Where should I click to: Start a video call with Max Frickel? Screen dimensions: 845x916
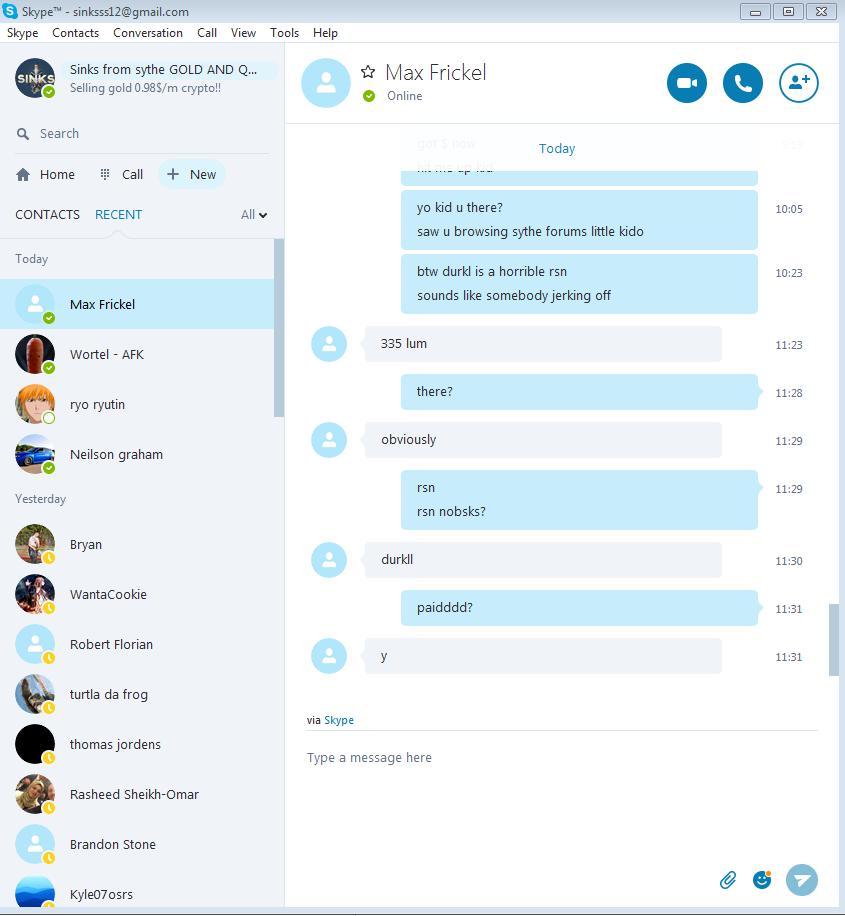click(687, 83)
